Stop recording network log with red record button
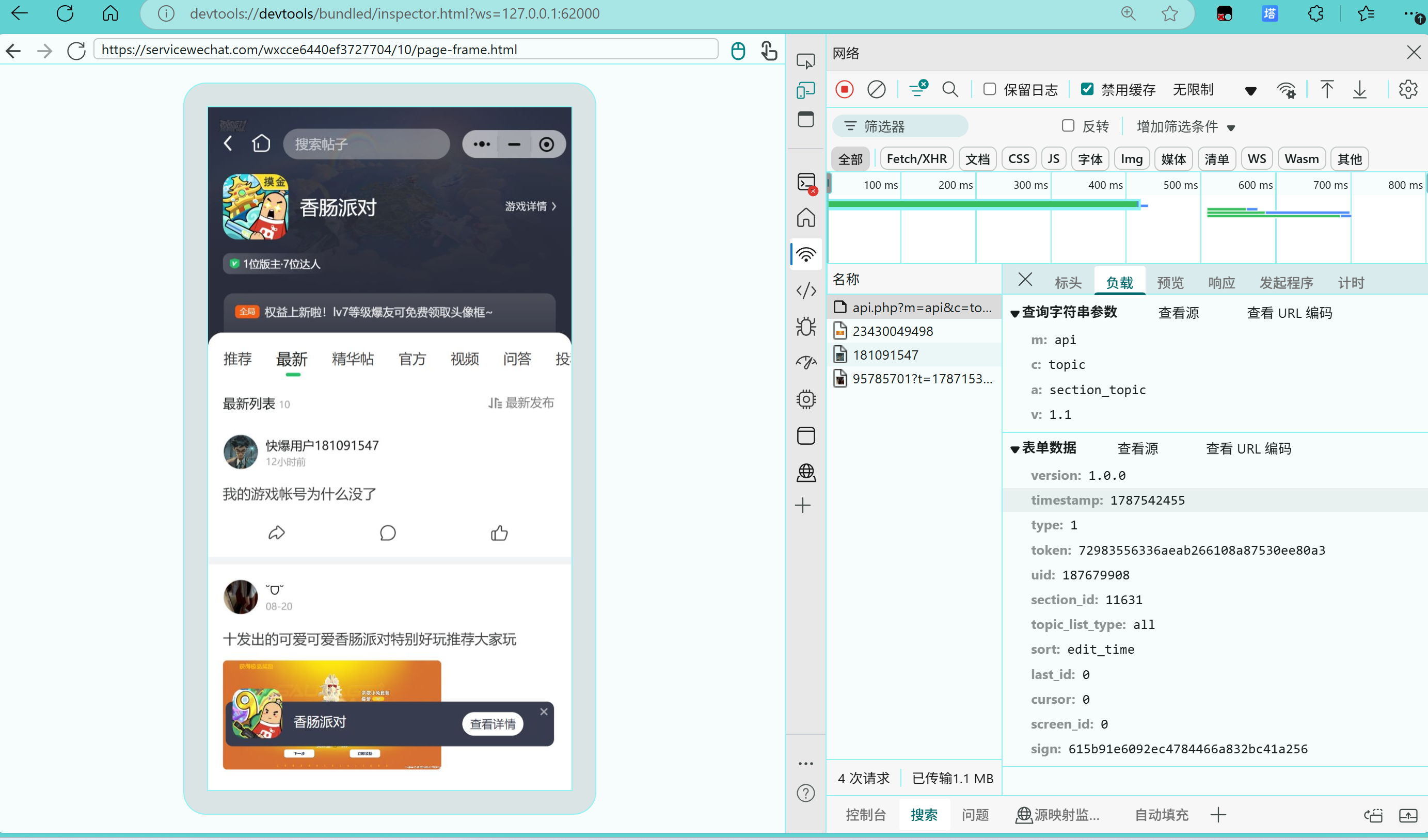Viewport: 1428px width, 840px height. tap(844, 89)
